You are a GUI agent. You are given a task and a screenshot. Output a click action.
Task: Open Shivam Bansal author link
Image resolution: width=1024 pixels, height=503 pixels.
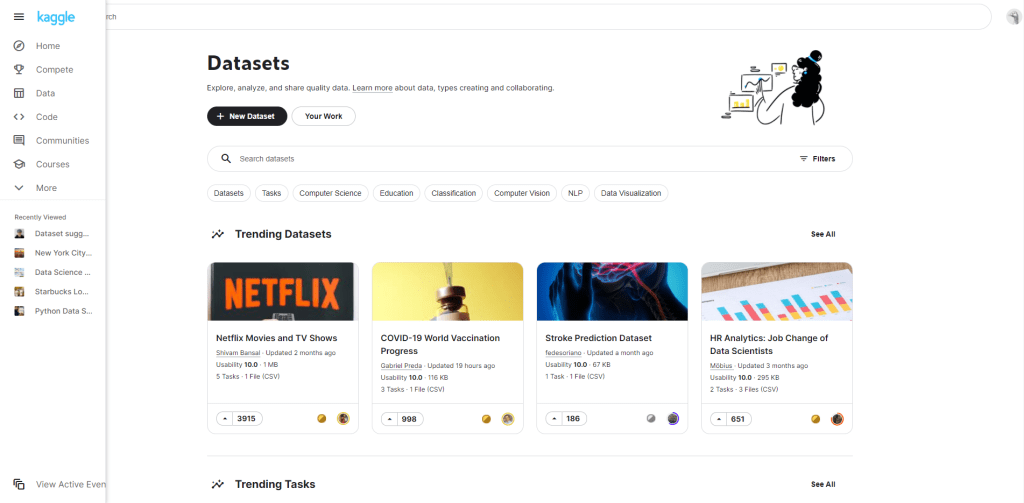[x=238, y=353]
